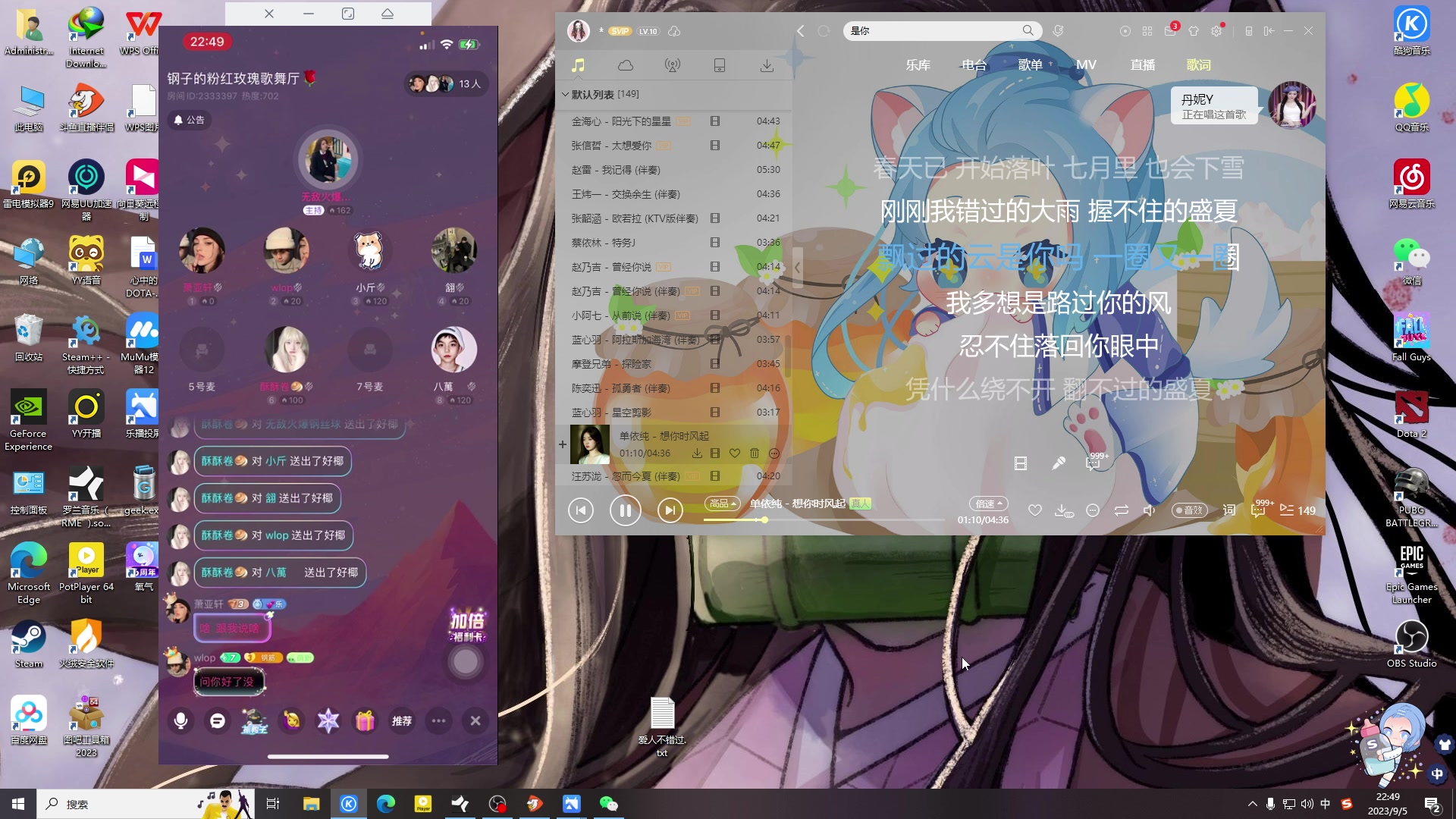Open the apps grid icon in KuGou header
The height and width of the screenshot is (819, 1456).
[x=1147, y=31]
